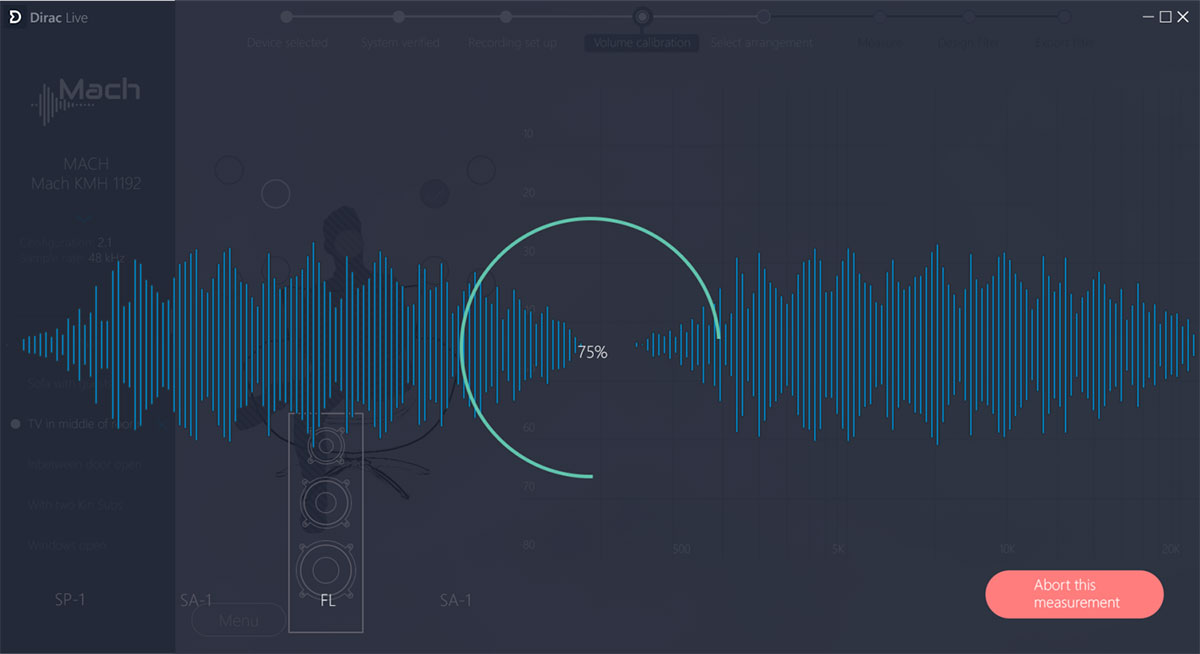Viewport: 1200px width, 654px height.
Task: Click the Mach device logo
Action: [86, 97]
